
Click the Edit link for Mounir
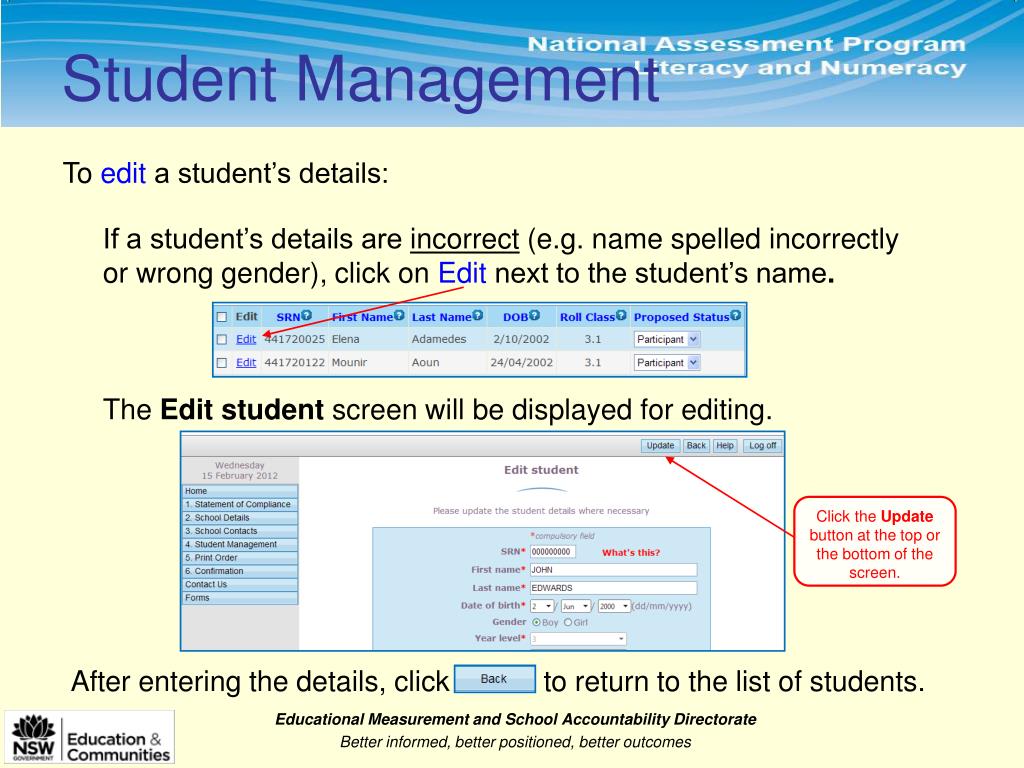[x=246, y=362]
